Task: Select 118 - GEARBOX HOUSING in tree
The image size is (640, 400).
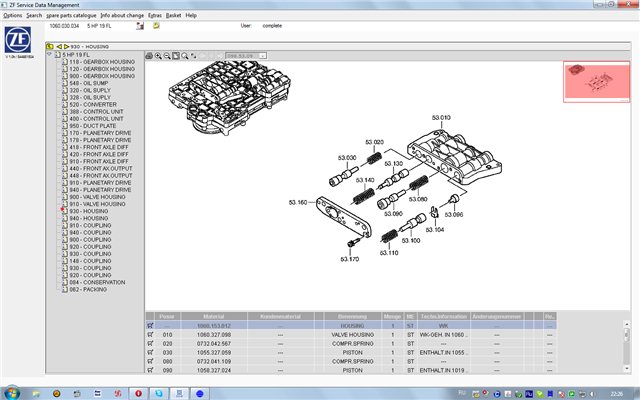Action: pyautogui.click(x=102, y=62)
